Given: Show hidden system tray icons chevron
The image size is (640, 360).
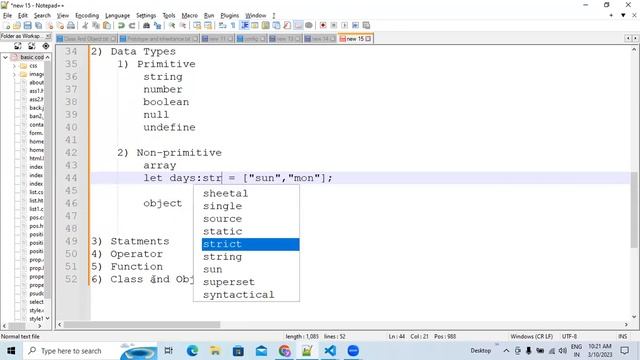Looking at the screenshot, I should (x=506, y=351).
